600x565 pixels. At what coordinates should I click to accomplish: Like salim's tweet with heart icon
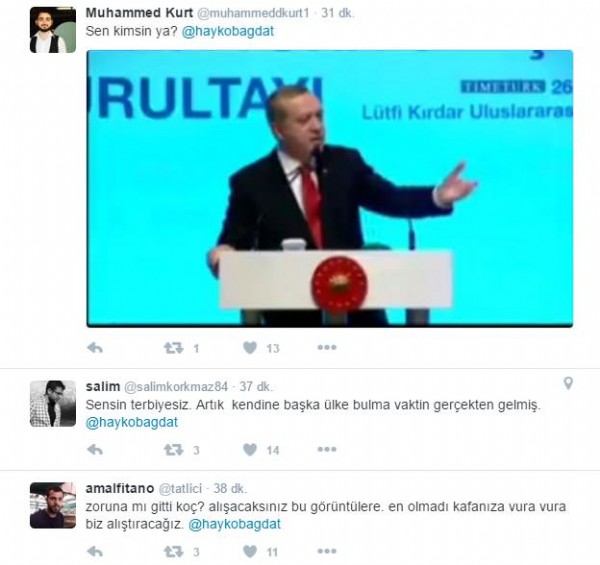pyautogui.click(x=250, y=449)
